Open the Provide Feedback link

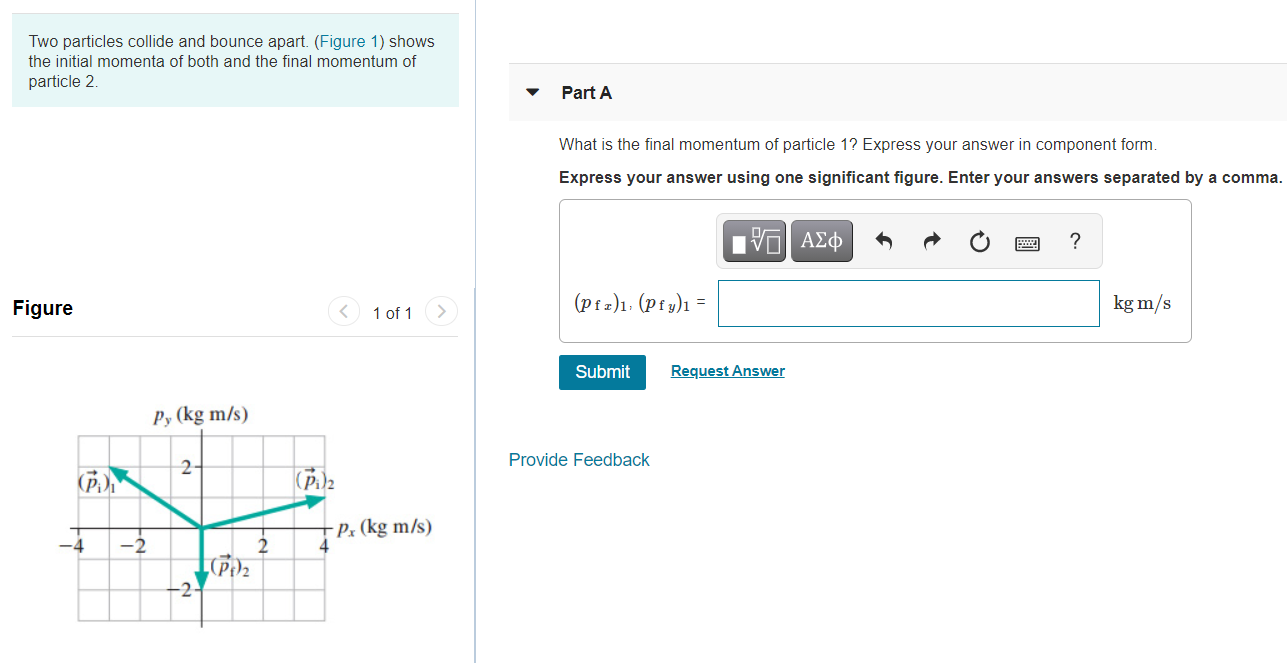[579, 459]
